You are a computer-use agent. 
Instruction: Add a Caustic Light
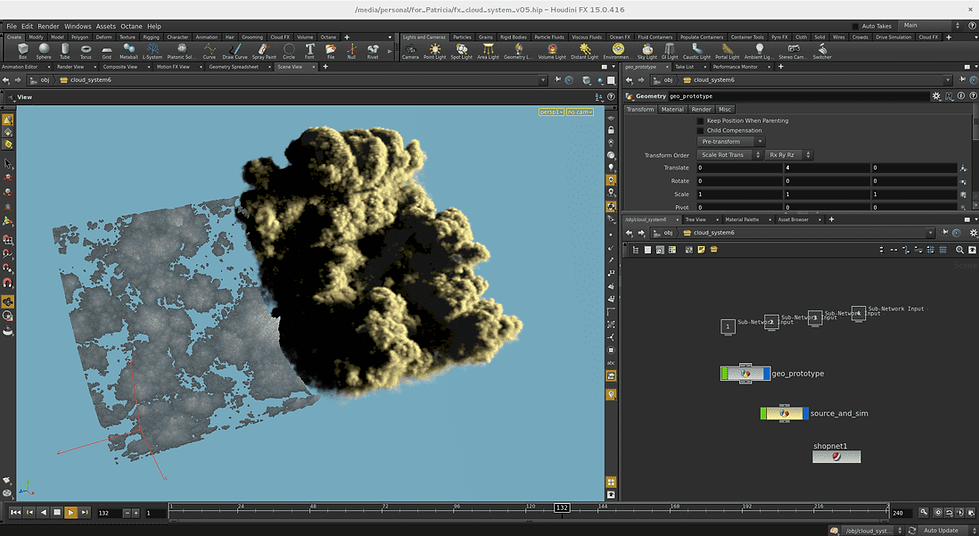coord(697,51)
